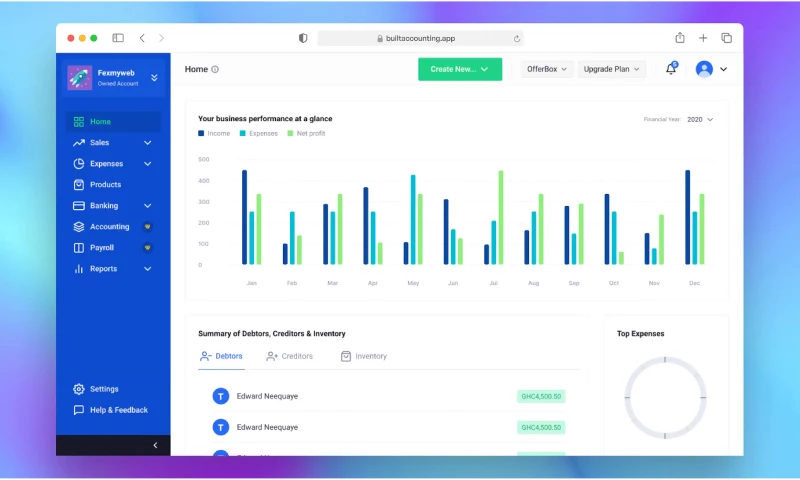Image resolution: width=800 pixels, height=480 pixels.
Task: Click the browser reload icon
Action: (517, 38)
